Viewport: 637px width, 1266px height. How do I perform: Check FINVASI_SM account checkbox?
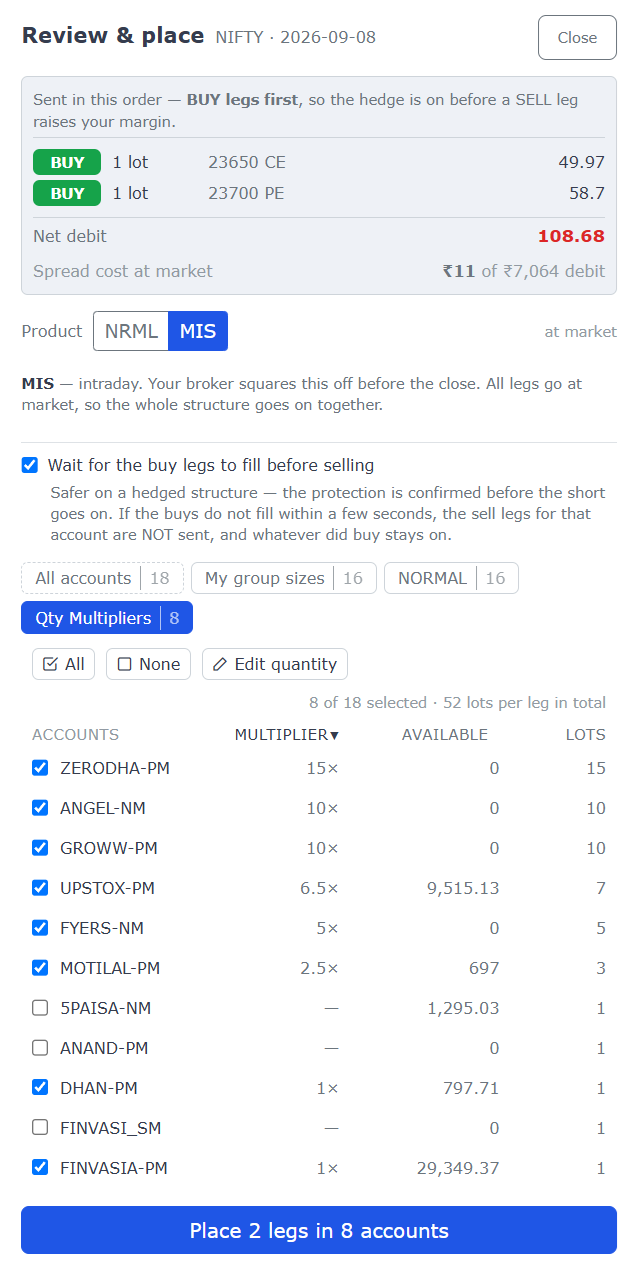pos(40,1128)
